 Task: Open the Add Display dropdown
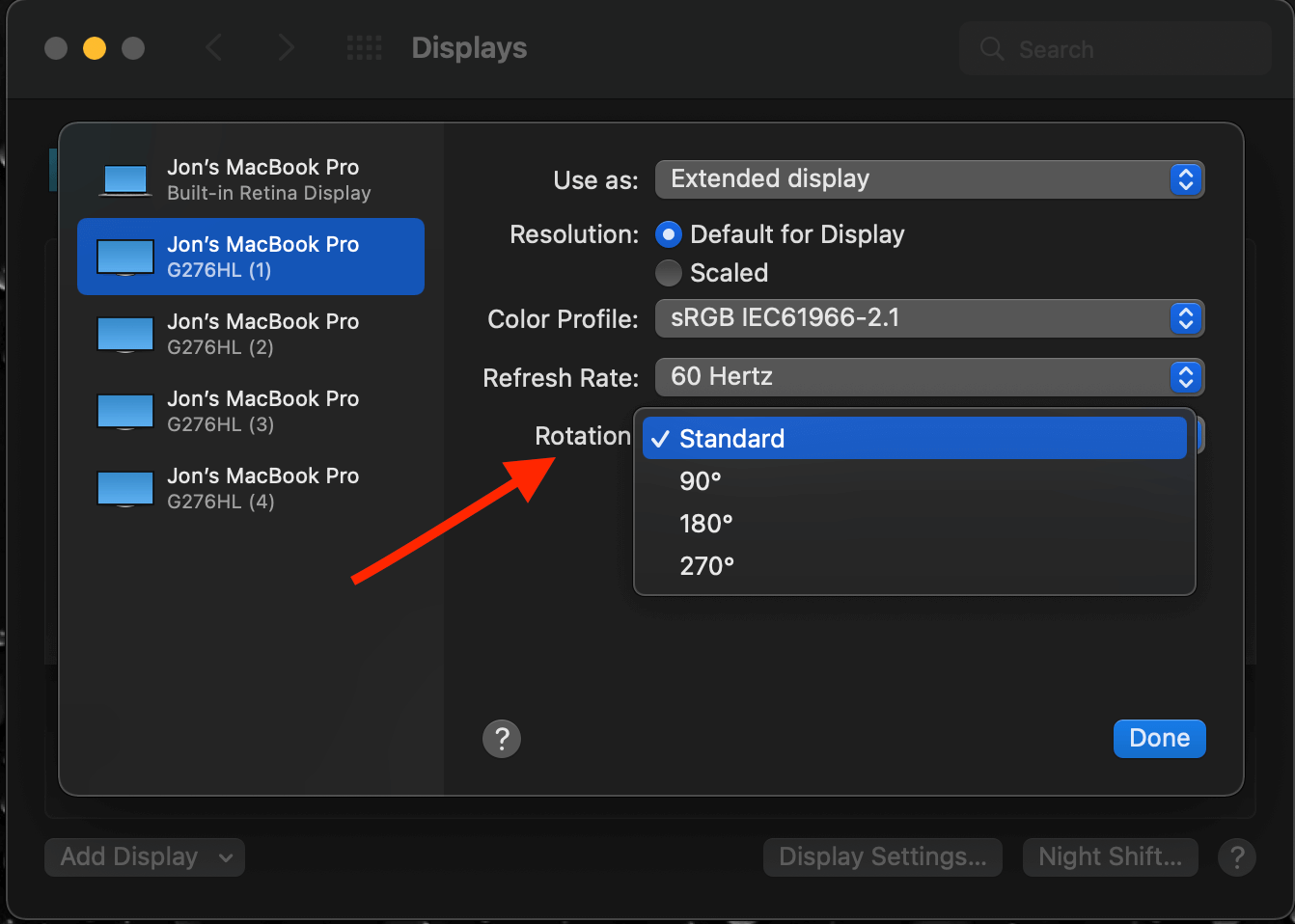(x=145, y=857)
